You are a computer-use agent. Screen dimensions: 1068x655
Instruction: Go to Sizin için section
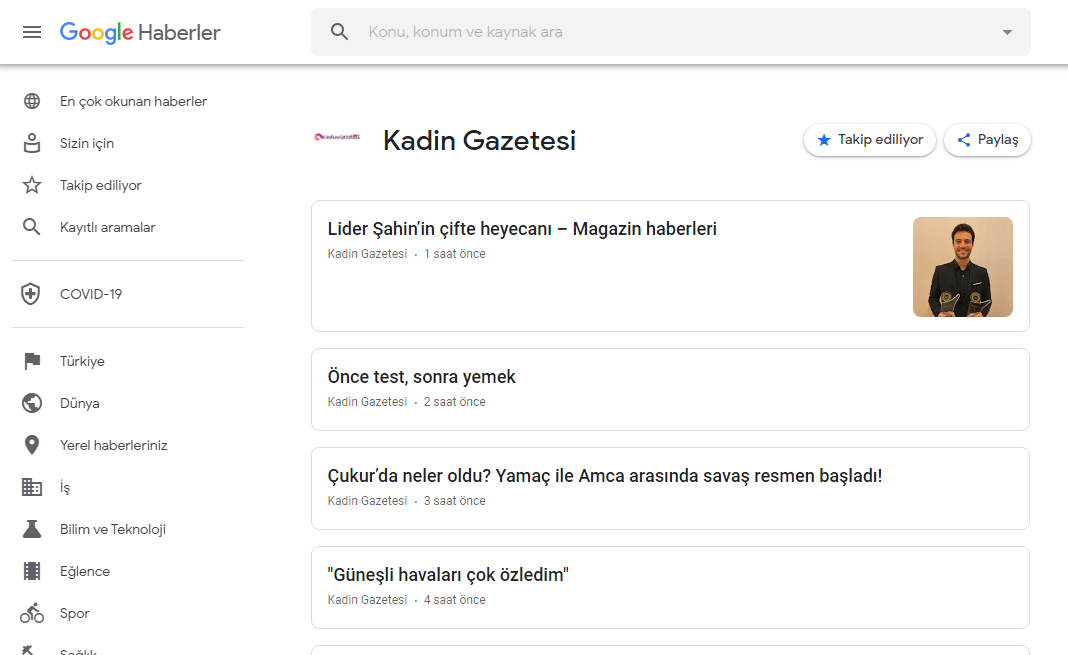click(x=87, y=144)
